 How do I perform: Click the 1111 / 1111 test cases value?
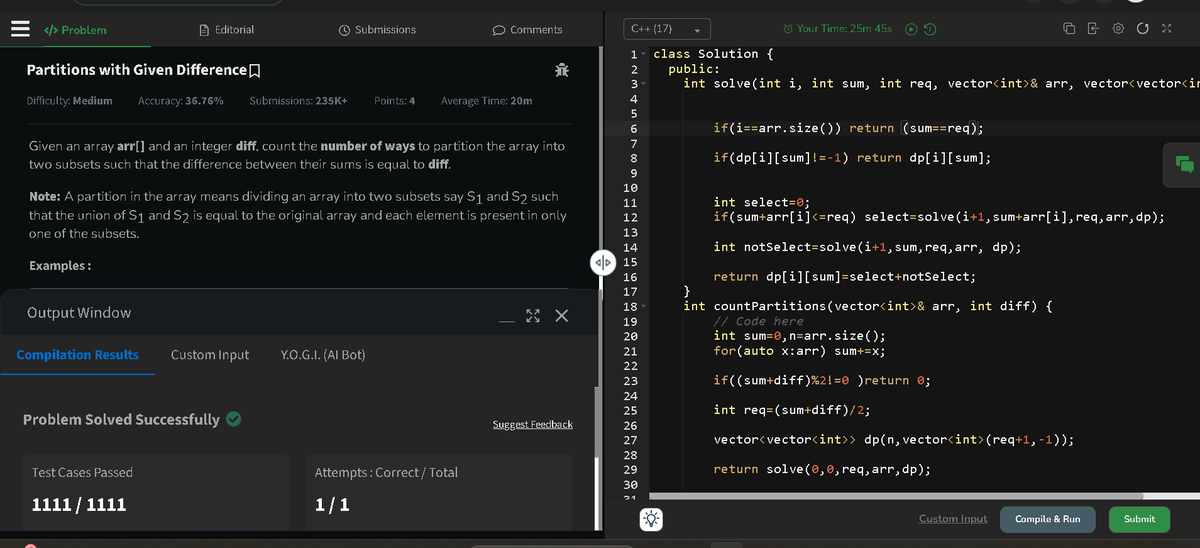click(x=79, y=504)
